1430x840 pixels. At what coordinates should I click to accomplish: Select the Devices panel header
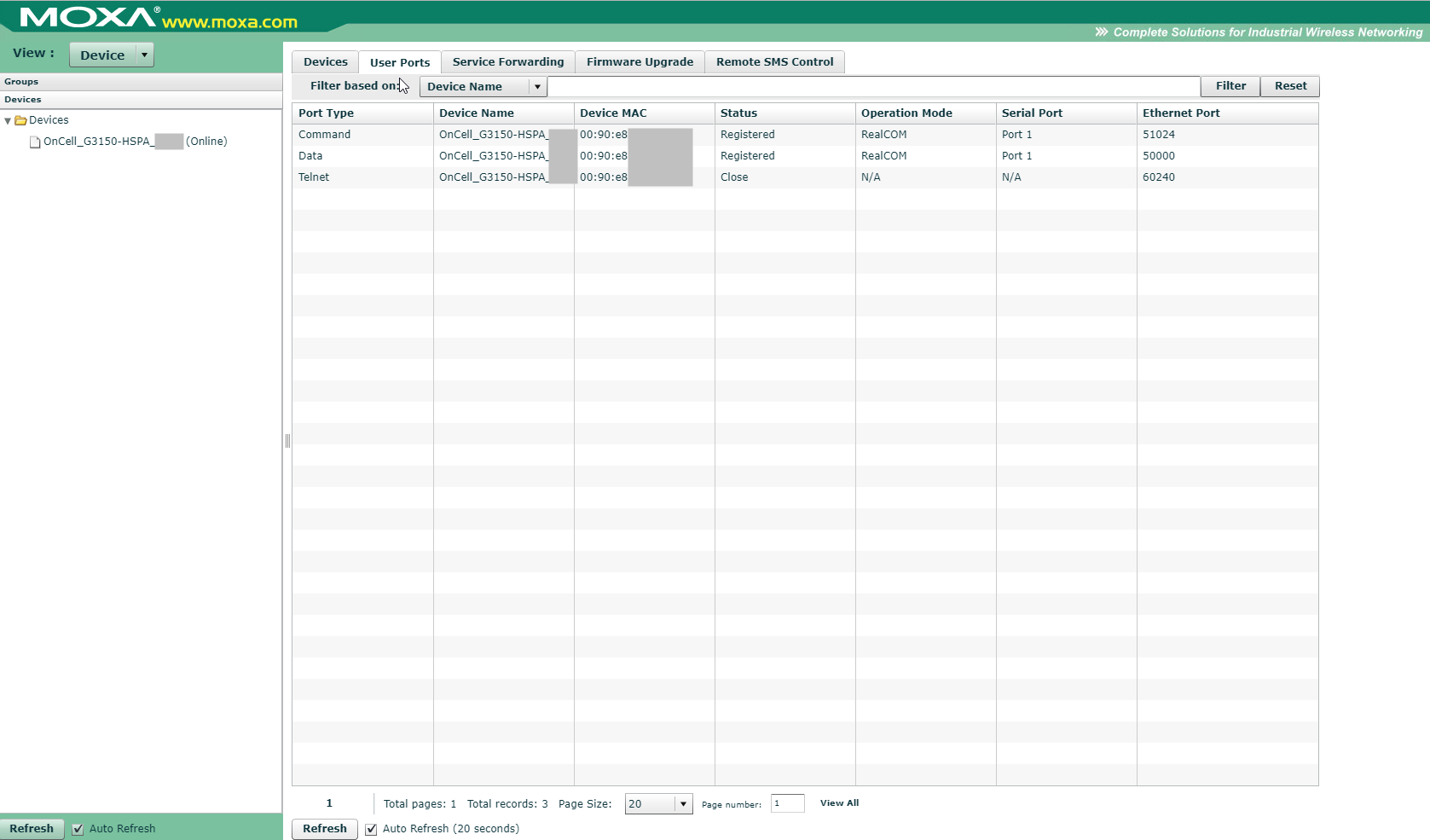tap(141, 100)
